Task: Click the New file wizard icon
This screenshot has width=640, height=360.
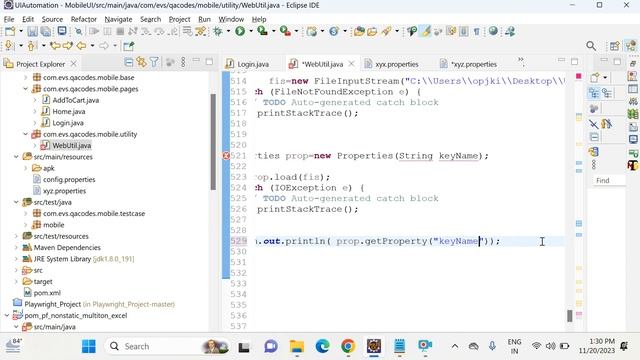Action: coord(9,31)
